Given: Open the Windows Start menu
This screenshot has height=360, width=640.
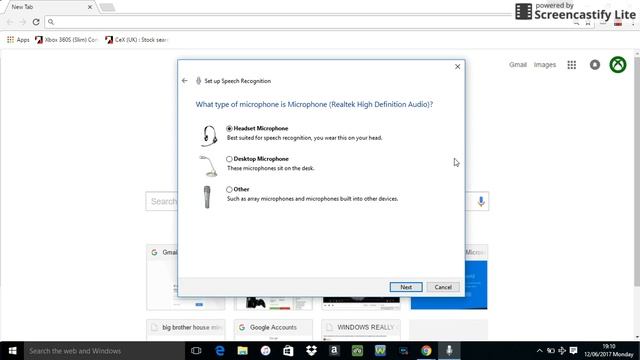Looking at the screenshot, I should (x=12, y=351).
